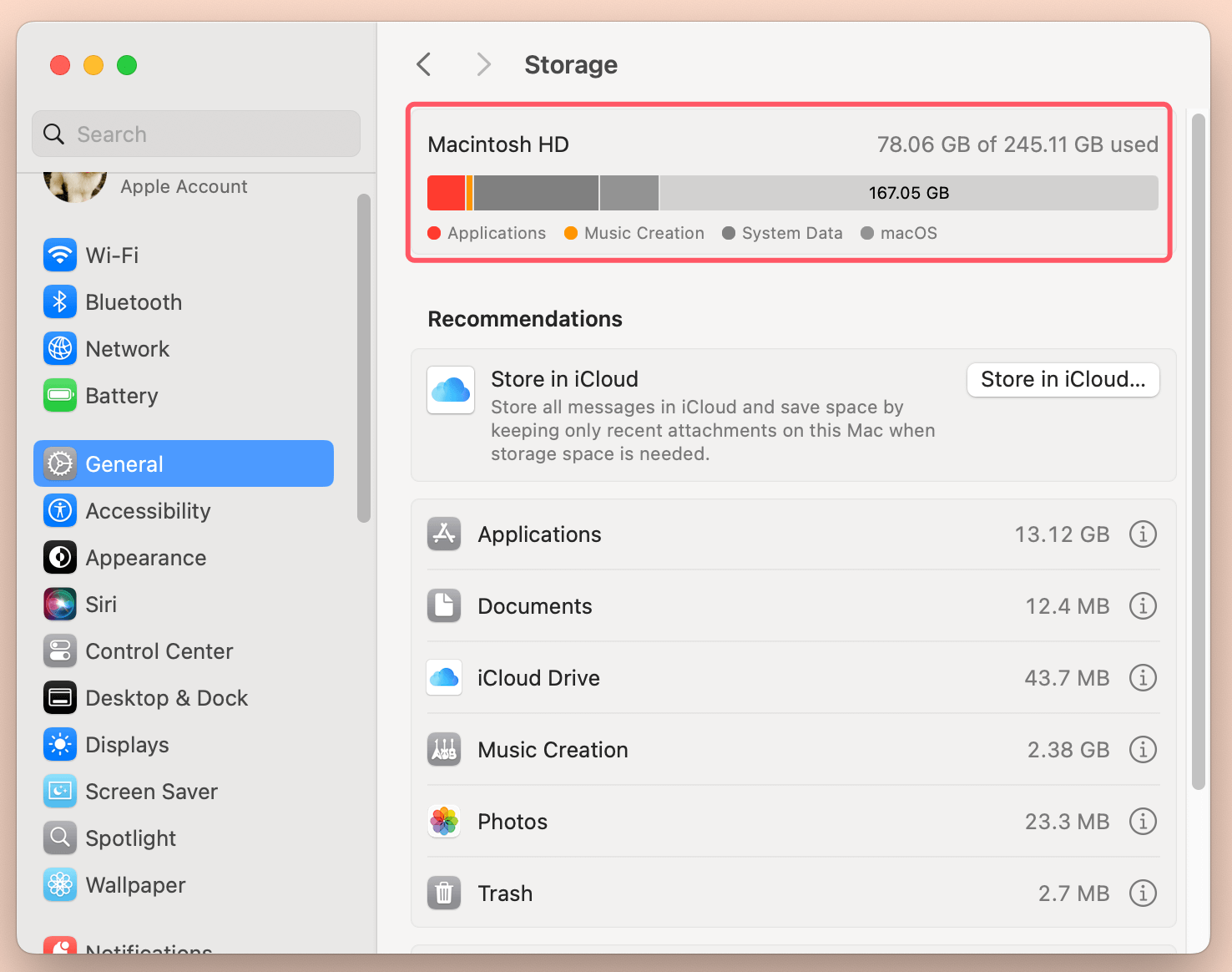Go to Control Center settings label

(159, 651)
